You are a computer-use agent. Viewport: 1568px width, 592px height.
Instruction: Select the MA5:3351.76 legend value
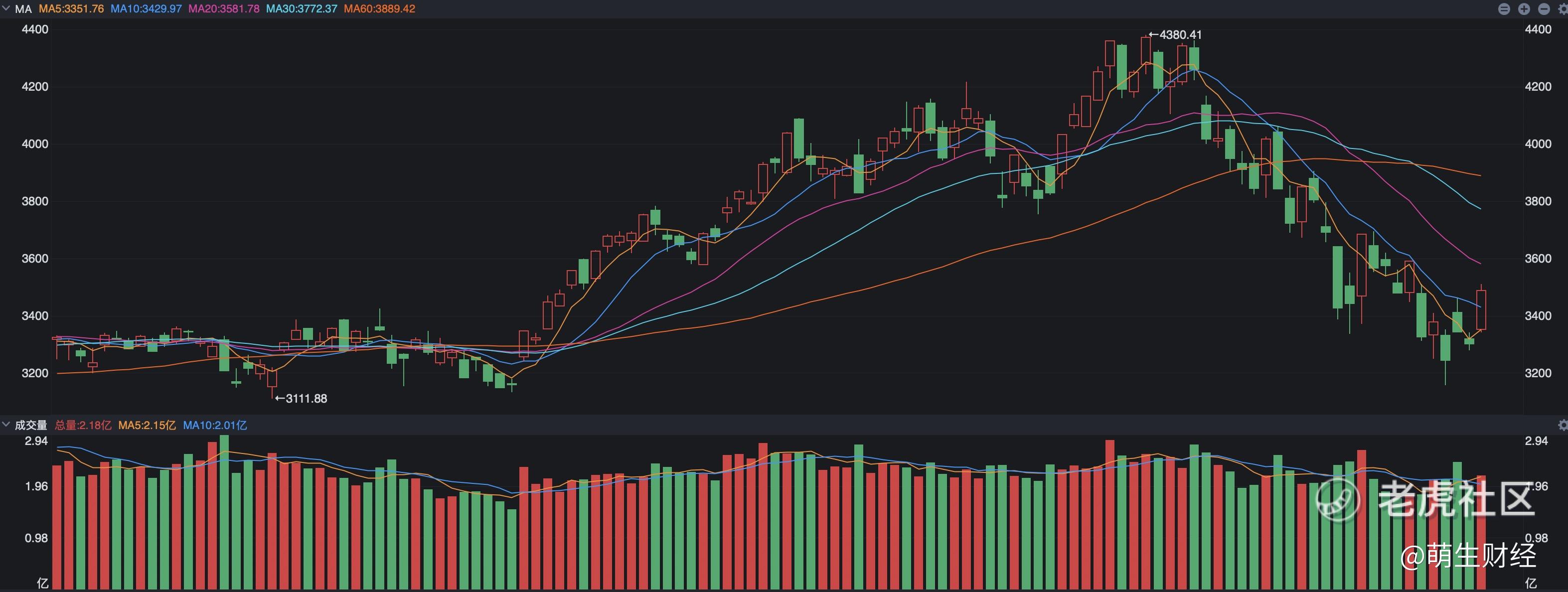coord(71,9)
